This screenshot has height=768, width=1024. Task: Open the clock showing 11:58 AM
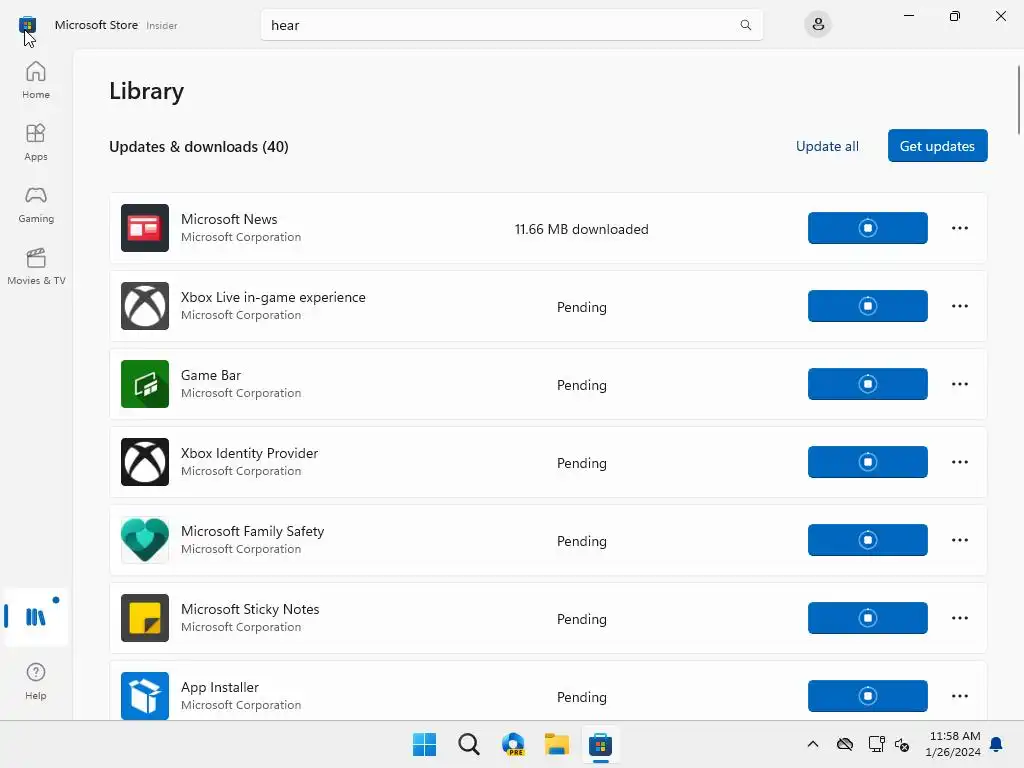(x=953, y=744)
